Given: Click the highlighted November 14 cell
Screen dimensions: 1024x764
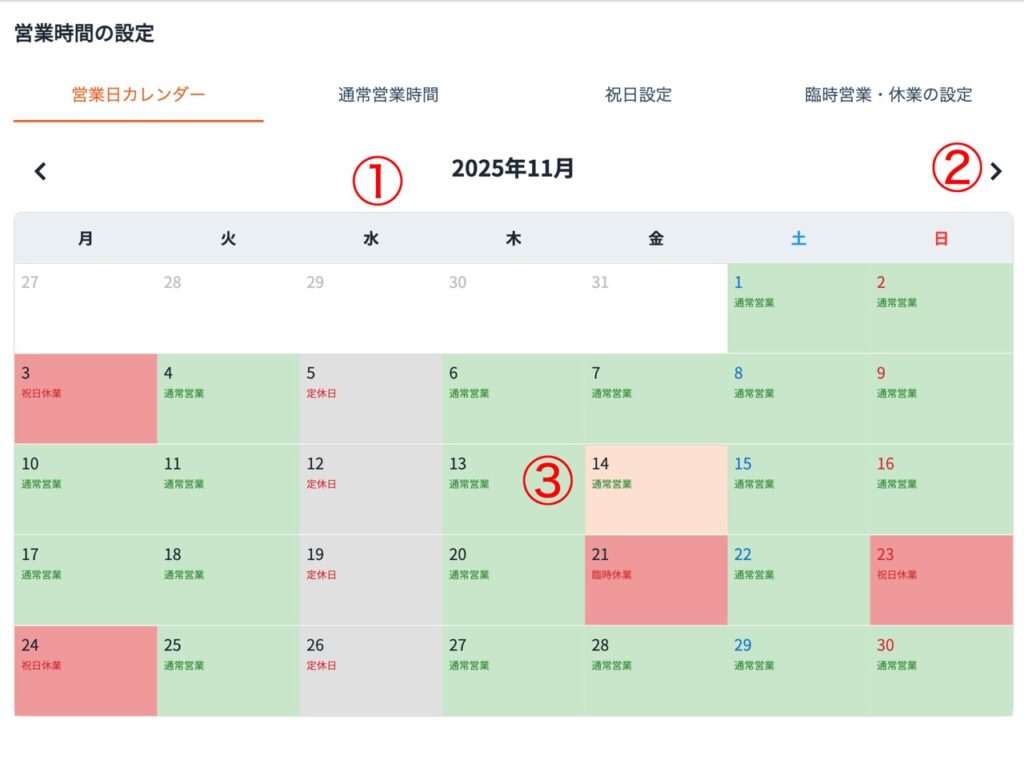Looking at the screenshot, I should [x=656, y=489].
